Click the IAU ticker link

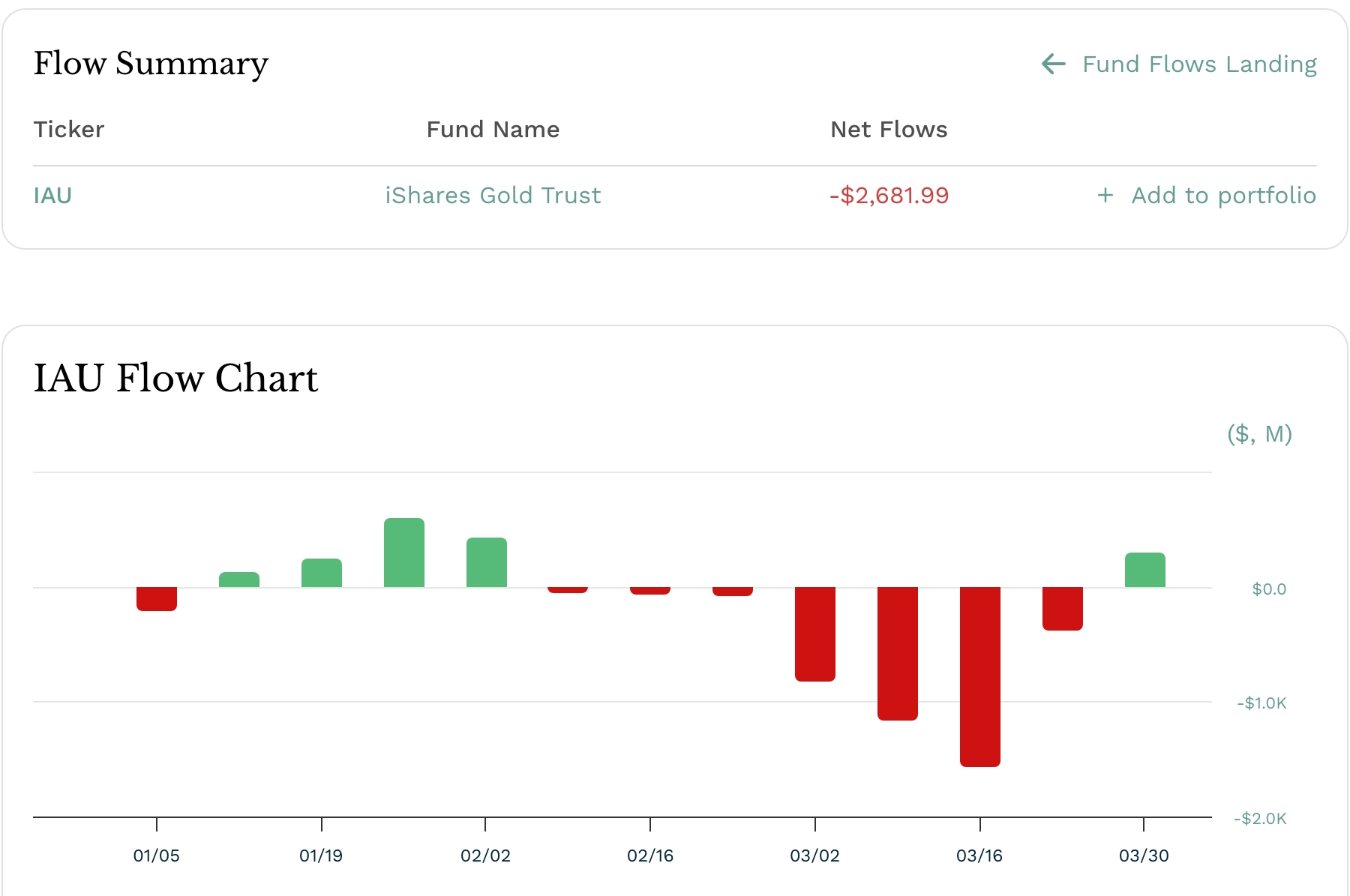point(52,196)
